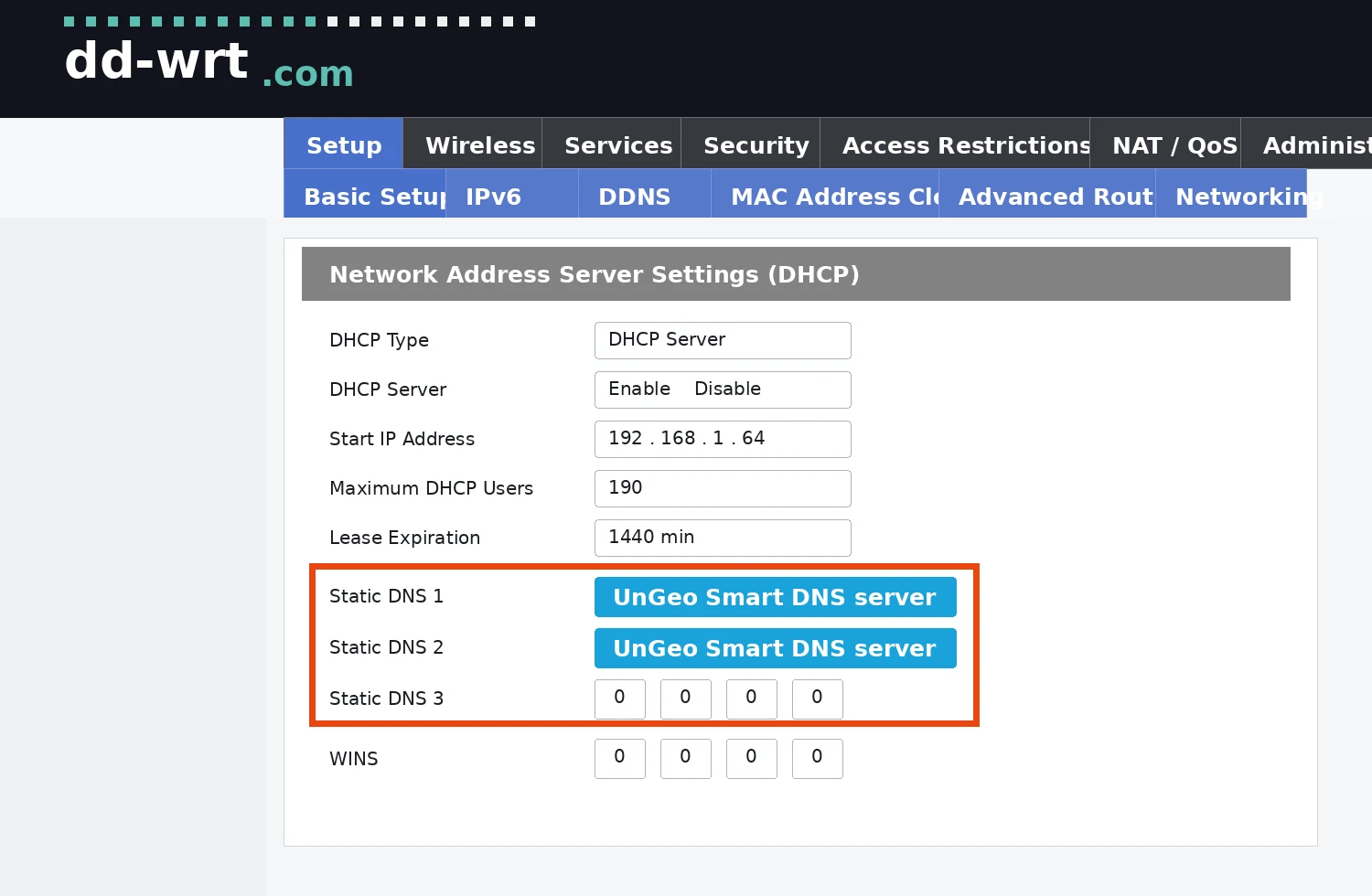1372x896 pixels.
Task: Open the Setup main tab
Action: pyautogui.click(x=344, y=144)
